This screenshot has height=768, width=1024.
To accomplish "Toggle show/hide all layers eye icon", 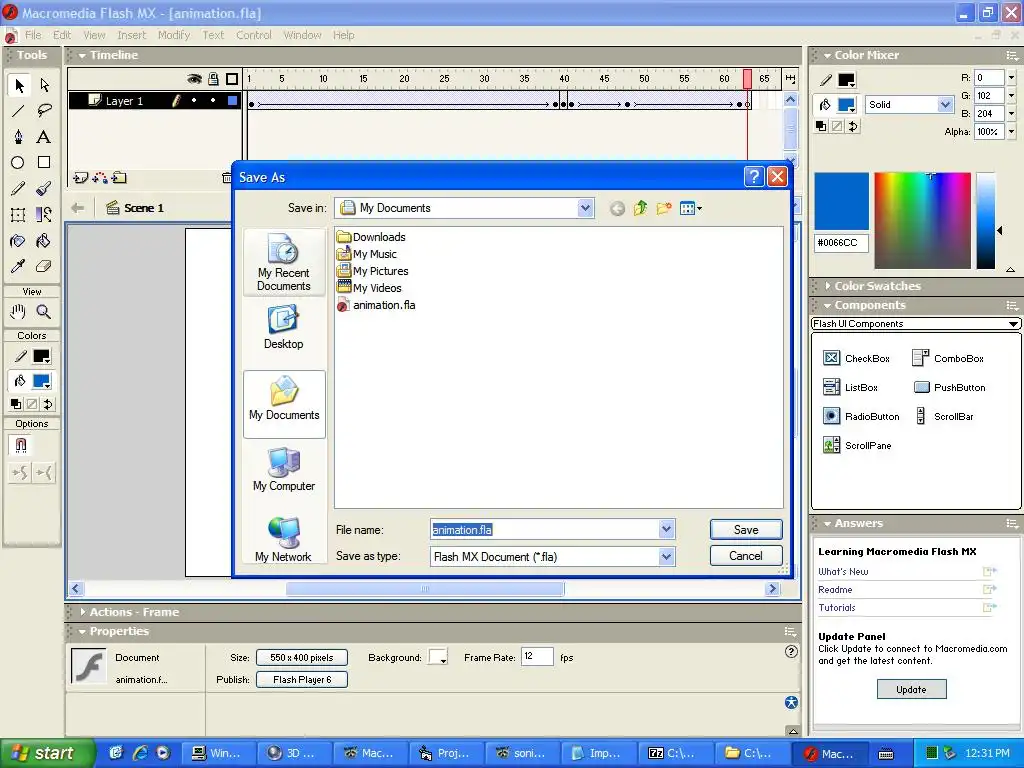I will 194,79.
